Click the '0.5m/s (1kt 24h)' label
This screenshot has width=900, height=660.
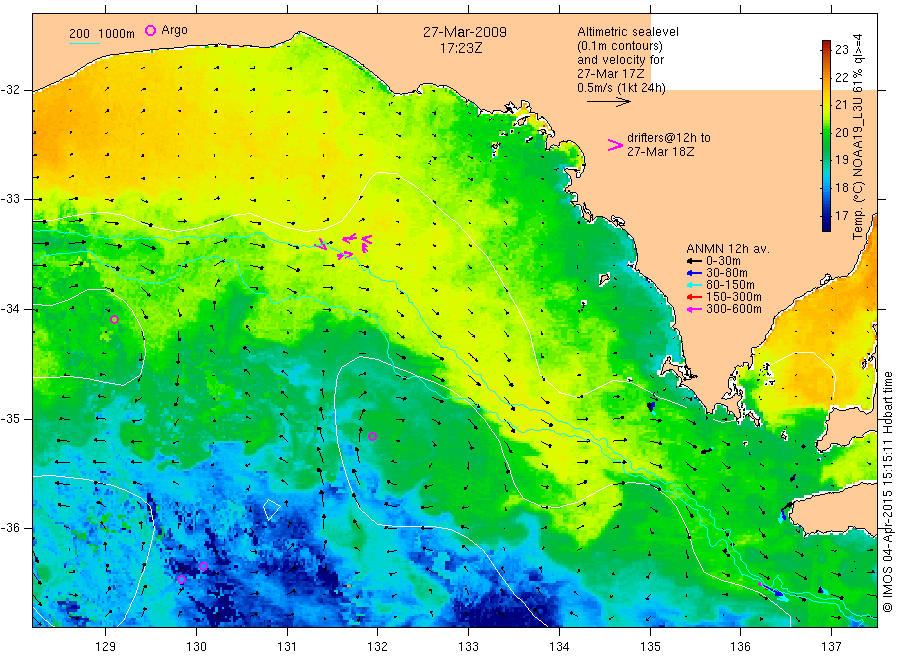[622, 88]
